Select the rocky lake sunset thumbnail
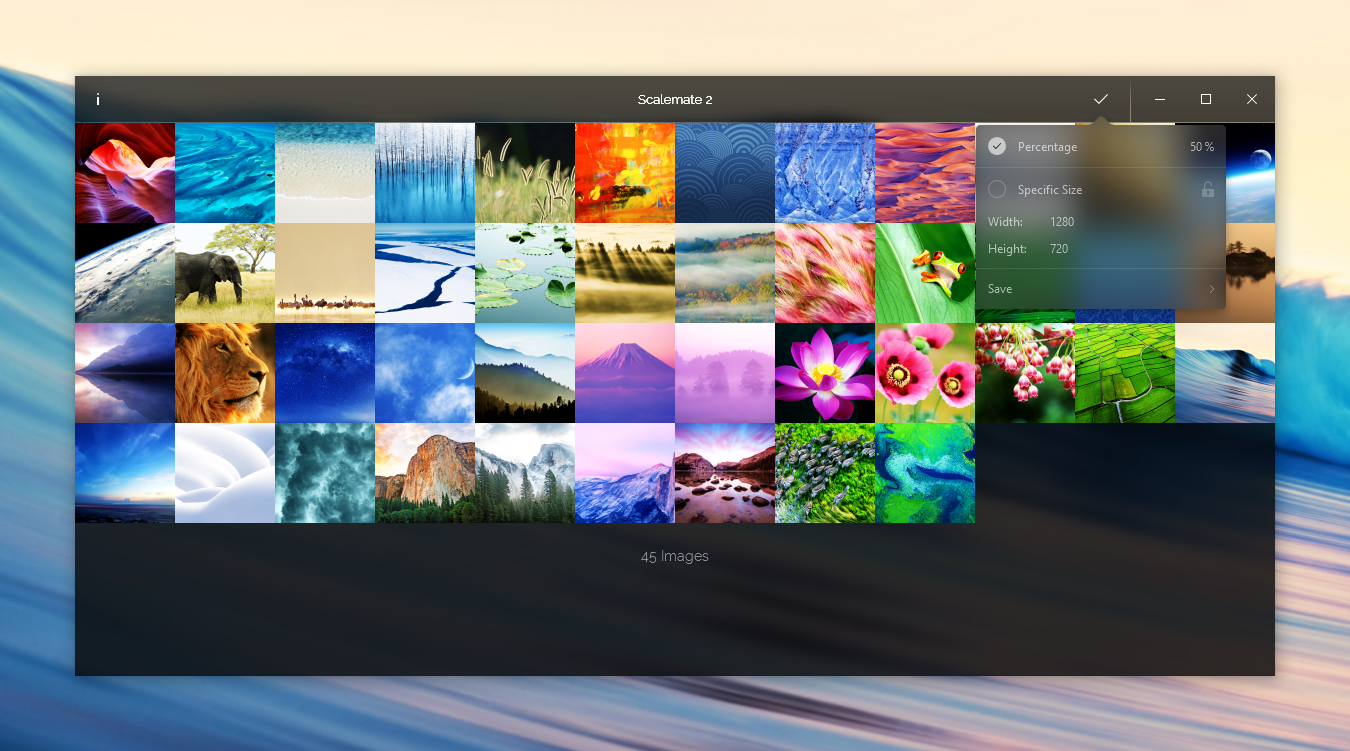 [x=725, y=473]
